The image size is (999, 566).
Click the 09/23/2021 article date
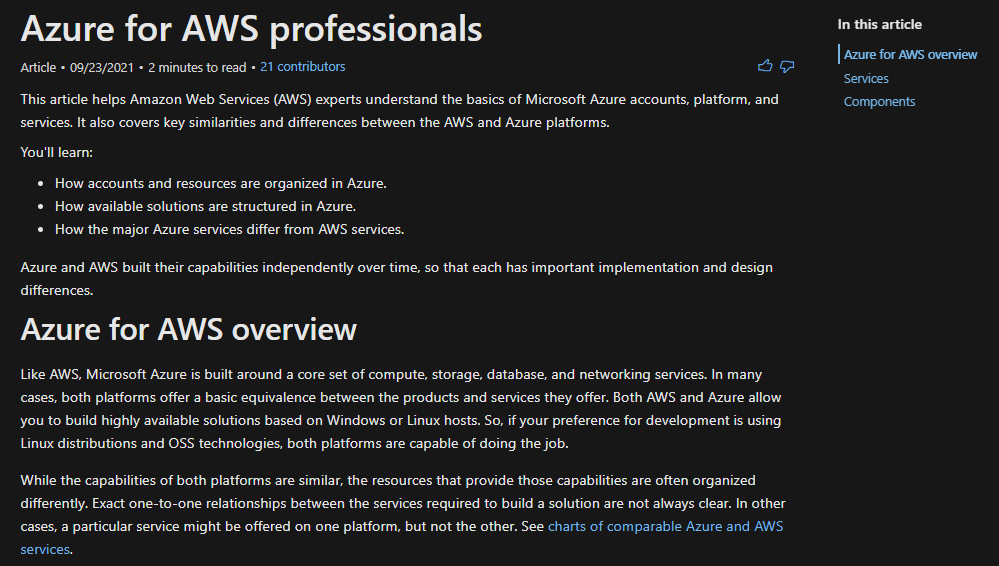click(x=102, y=67)
